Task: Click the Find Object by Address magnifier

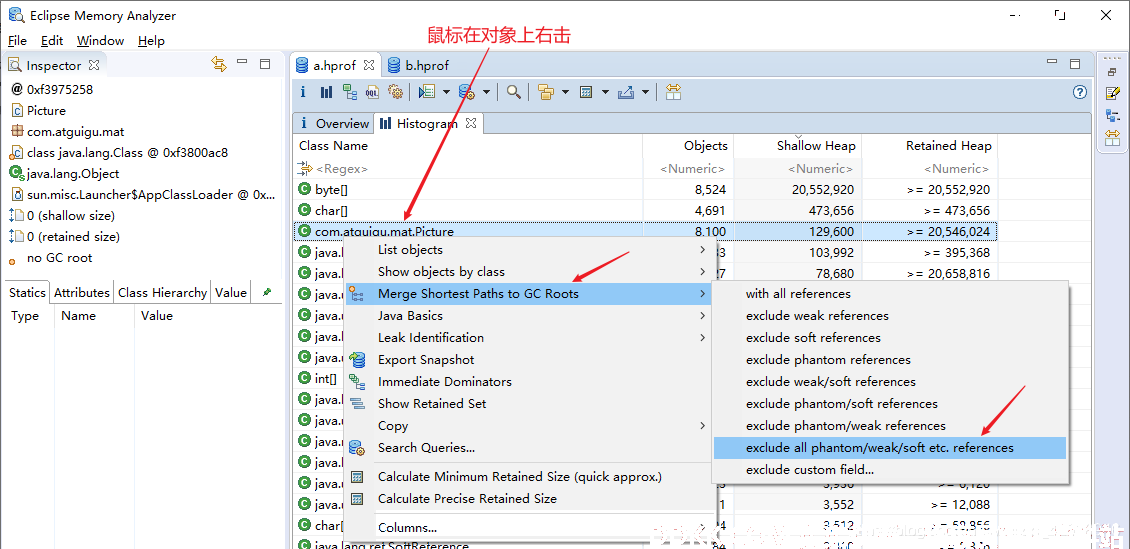Action: (x=513, y=92)
